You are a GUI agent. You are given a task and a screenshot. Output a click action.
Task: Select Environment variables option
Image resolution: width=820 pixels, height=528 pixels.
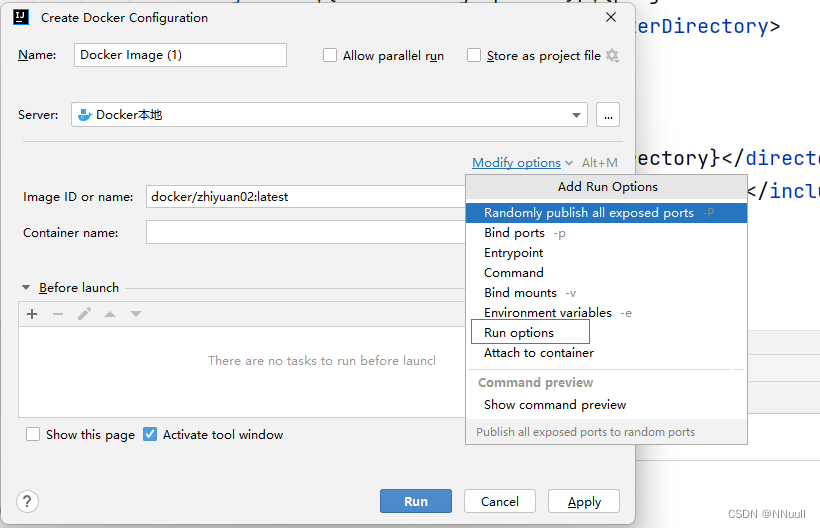(x=606, y=313)
